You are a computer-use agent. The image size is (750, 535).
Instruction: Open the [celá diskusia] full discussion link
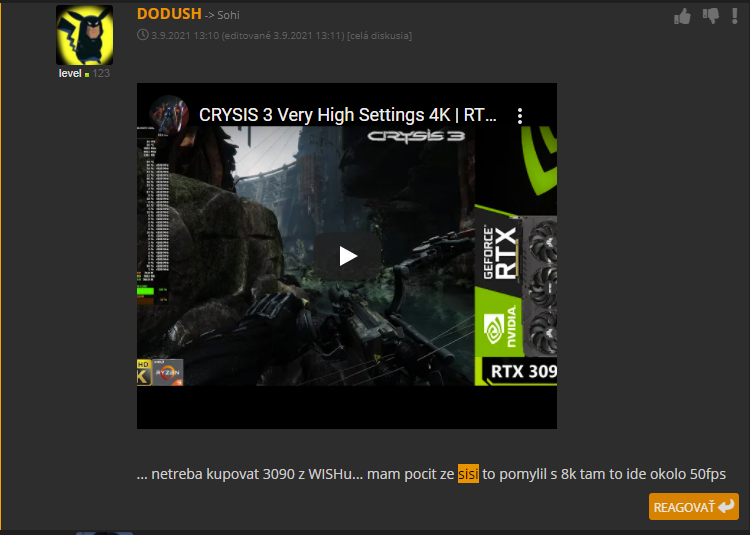(x=379, y=36)
